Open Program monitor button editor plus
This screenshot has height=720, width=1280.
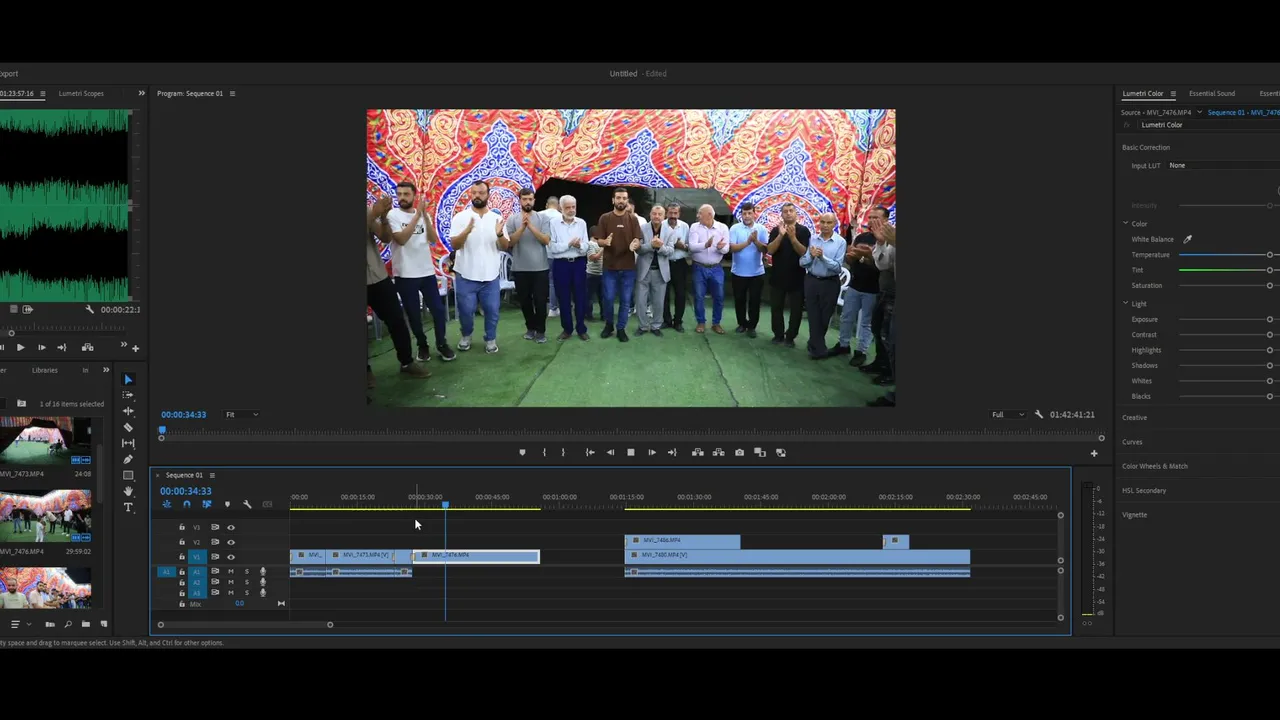click(1094, 453)
